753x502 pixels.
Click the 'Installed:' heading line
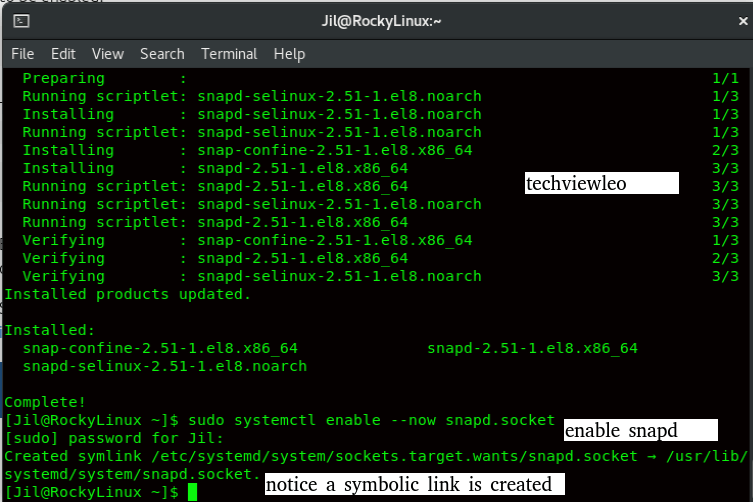[50, 330]
